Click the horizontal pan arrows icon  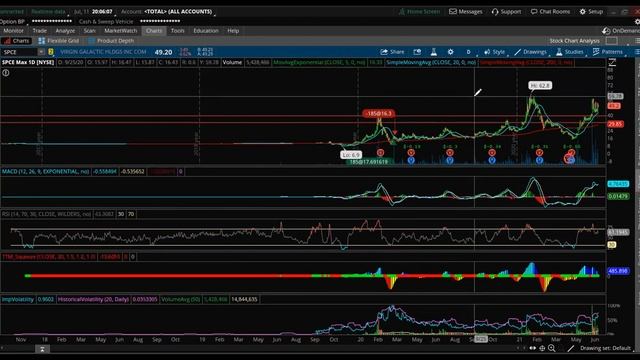pyautogui.click(x=533, y=348)
